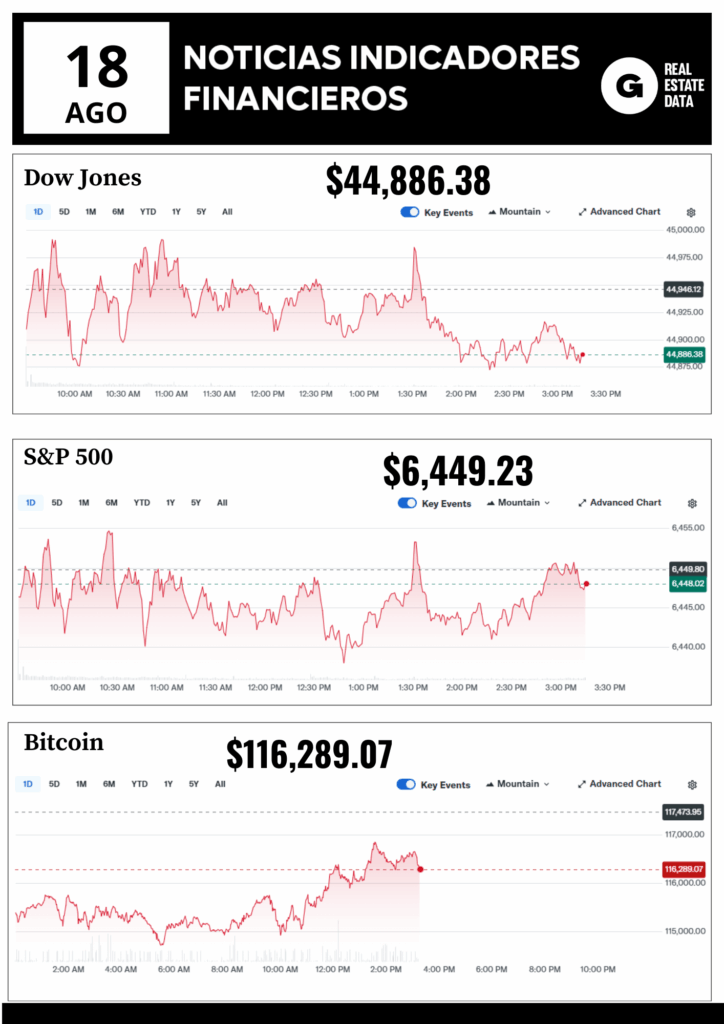
Task: Select 1Y range on Bitcoin chart
Action: point(168,784)
